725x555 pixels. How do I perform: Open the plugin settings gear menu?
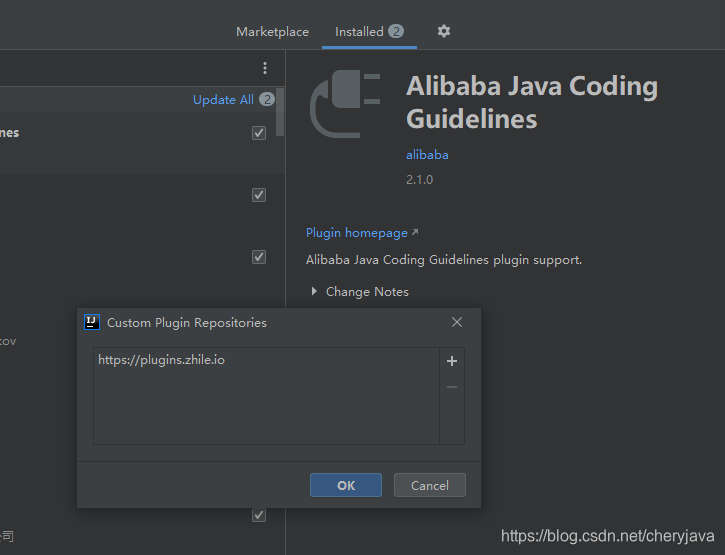[x=444, y=31]
